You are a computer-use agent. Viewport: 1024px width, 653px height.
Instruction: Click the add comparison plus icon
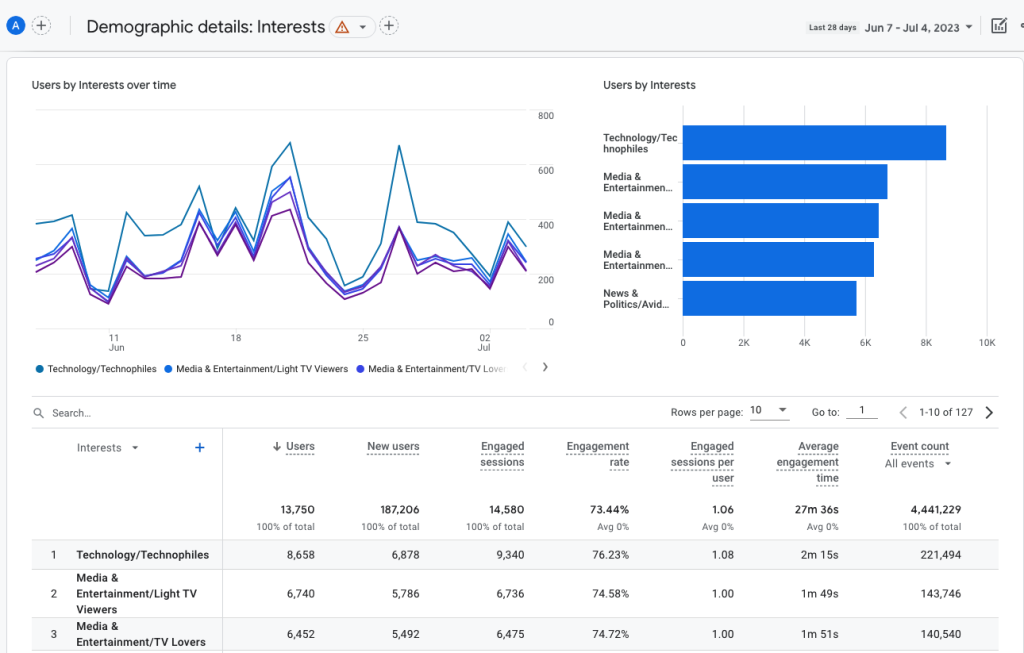389,26
